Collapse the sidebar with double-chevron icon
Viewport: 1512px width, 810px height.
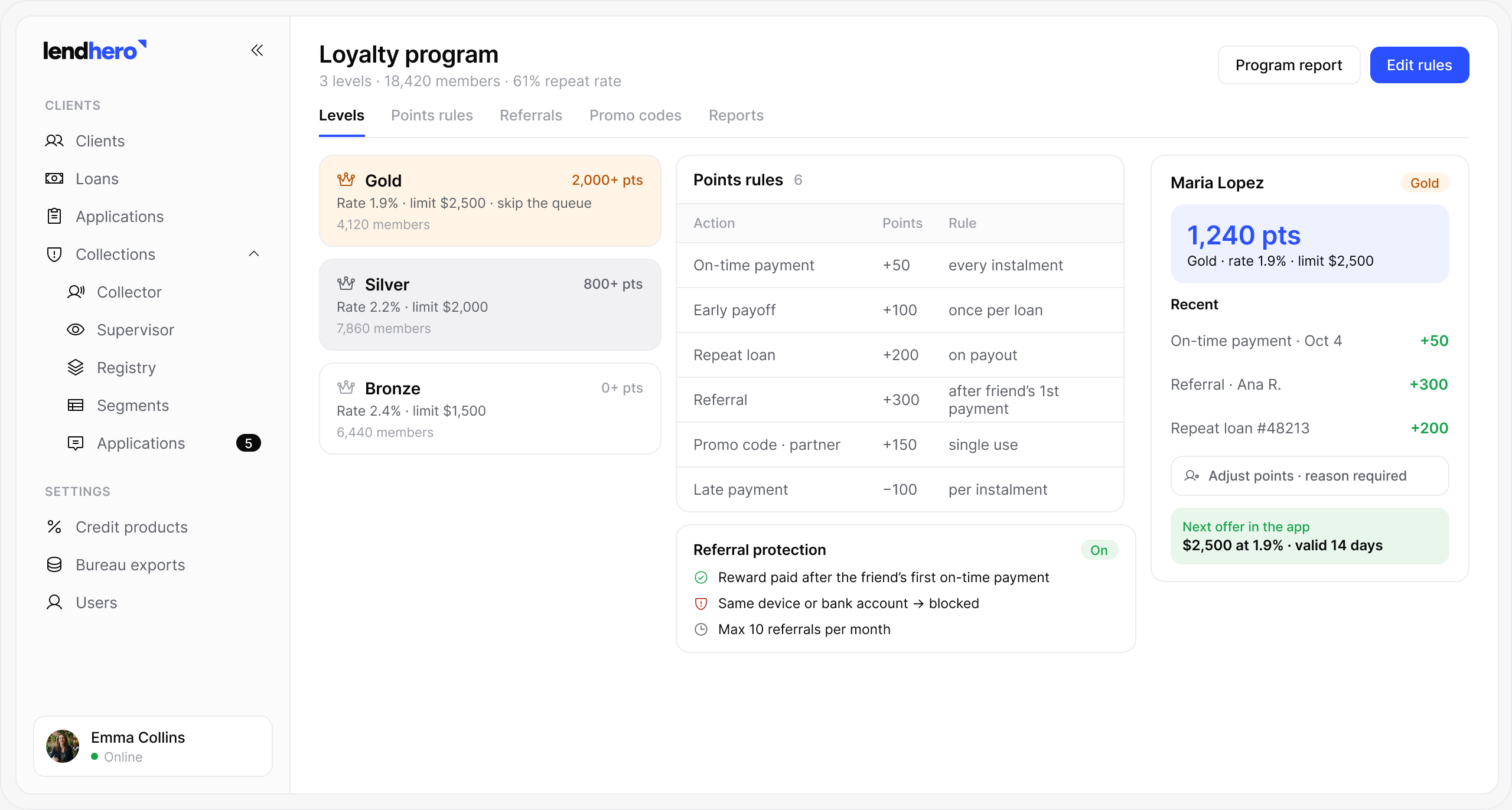[x=257, y=51]
